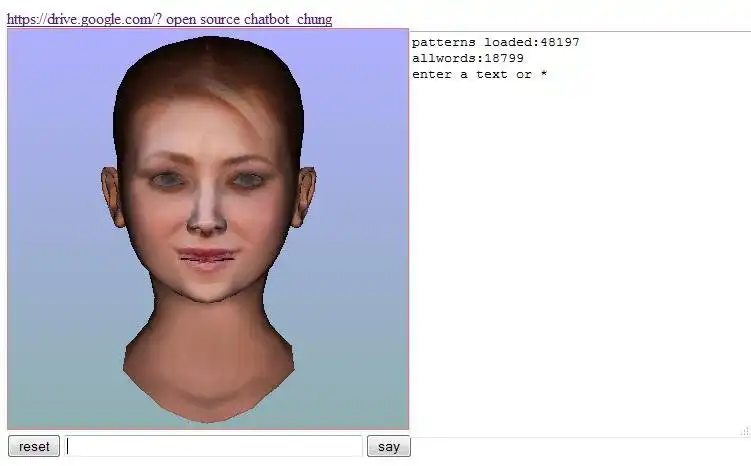This screenshot has width=751, height=466.
Task: Click the avatar's eye on the right side
Action: 248,180
